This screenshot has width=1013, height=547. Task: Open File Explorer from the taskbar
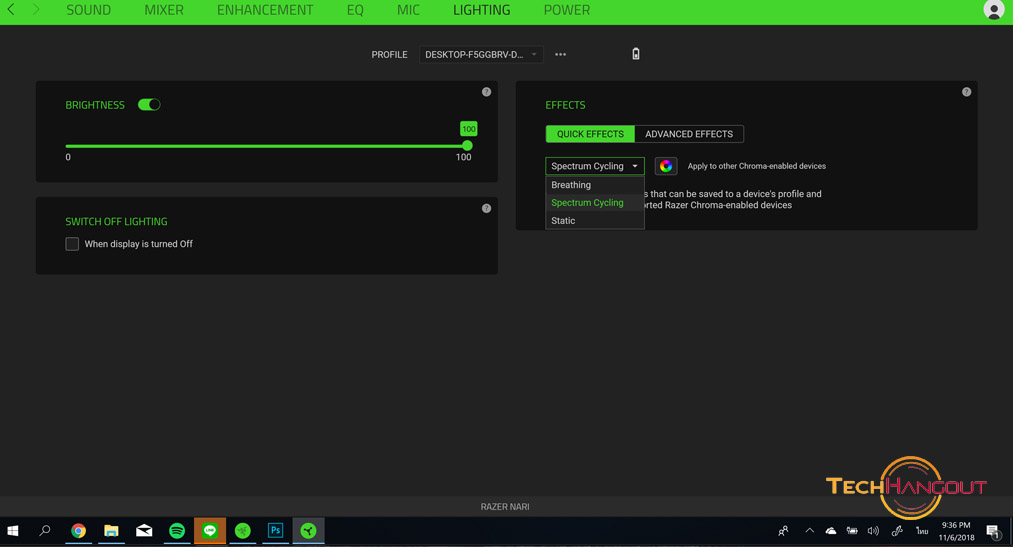tap(111, 531)
